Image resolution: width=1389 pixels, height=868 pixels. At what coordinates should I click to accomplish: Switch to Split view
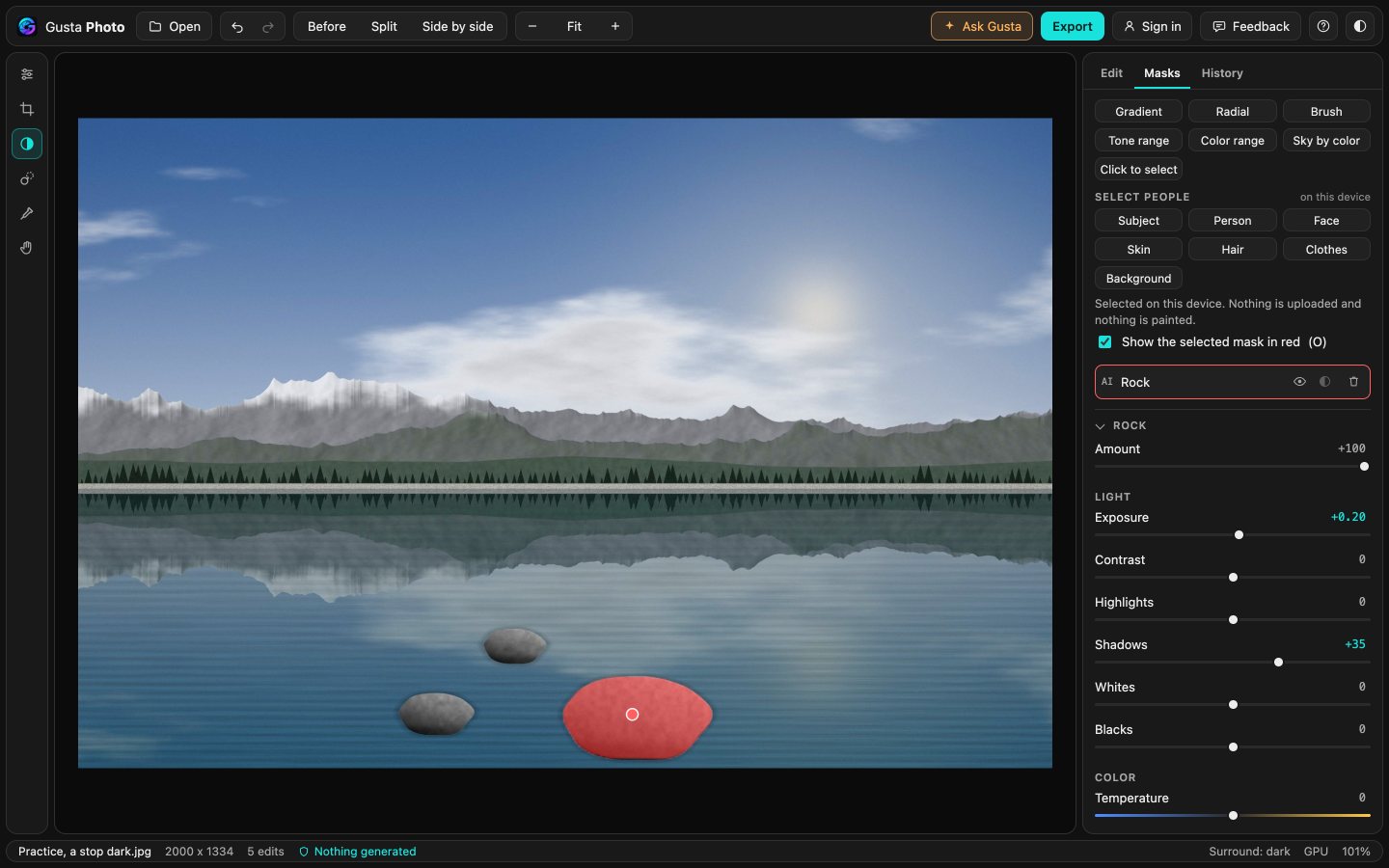click(x=384, y=27)
